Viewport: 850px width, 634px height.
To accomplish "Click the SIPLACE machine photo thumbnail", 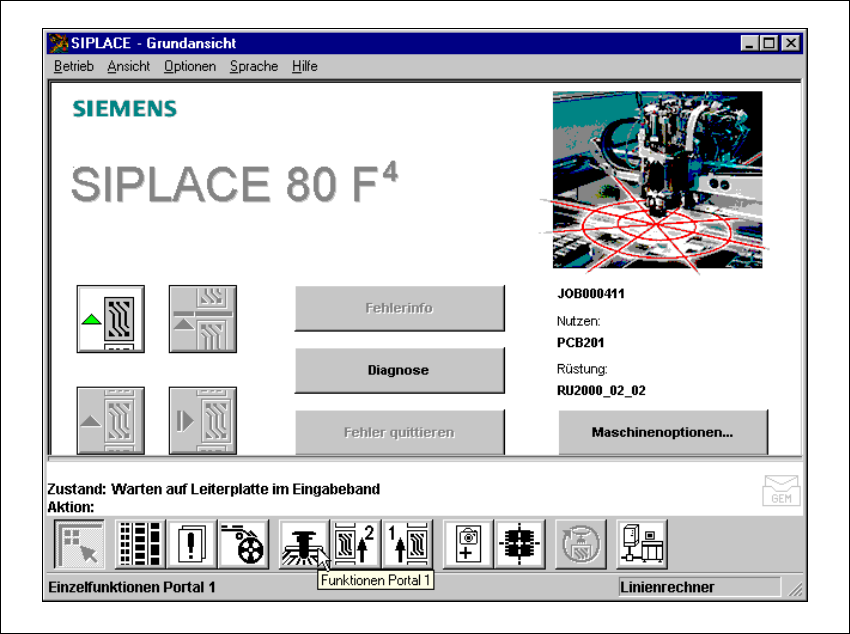I will [657, 179].
